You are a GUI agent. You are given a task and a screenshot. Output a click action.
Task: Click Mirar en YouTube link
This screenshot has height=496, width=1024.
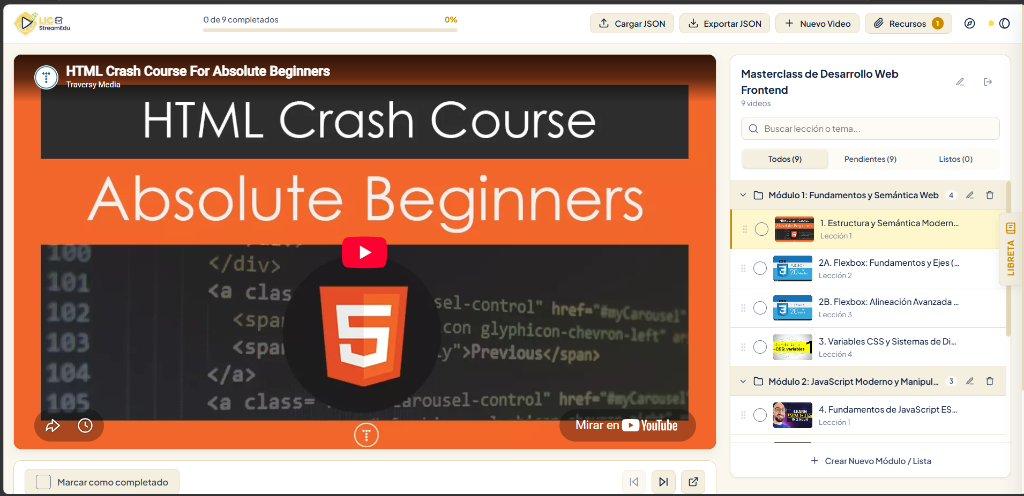point(627,426)
